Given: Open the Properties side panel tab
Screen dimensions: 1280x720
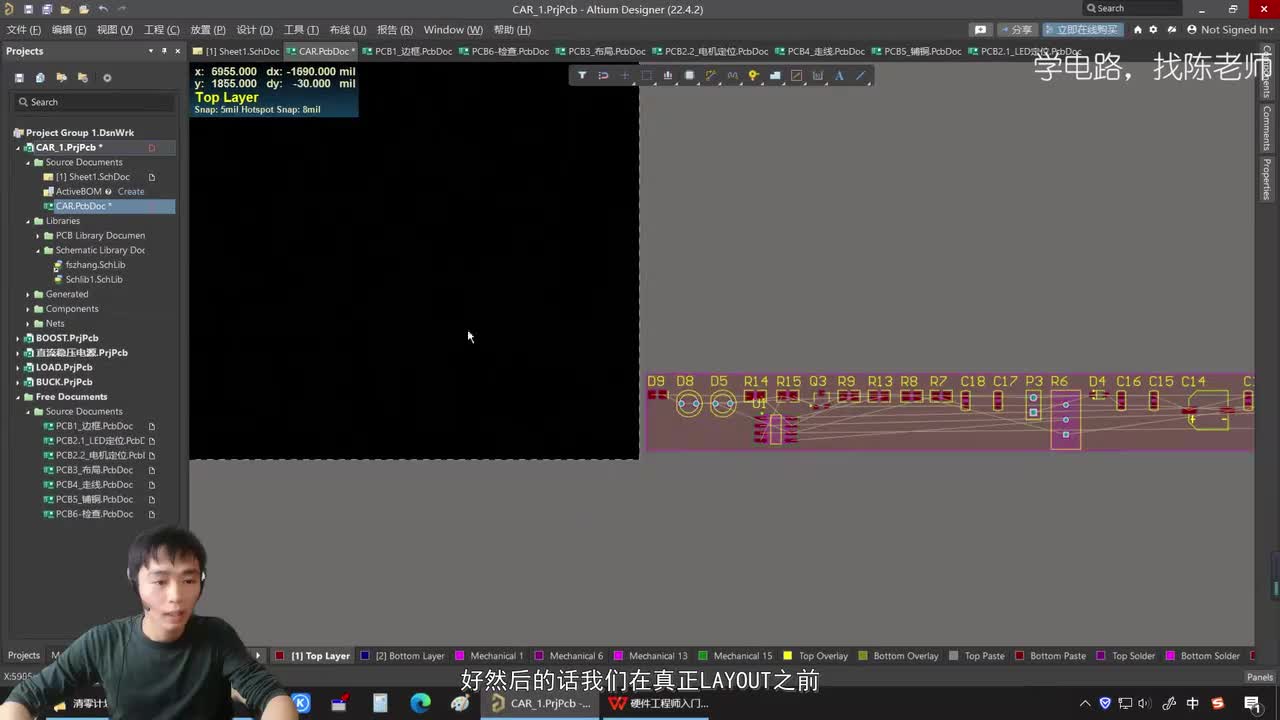Looking at the screenshot, I should (x=1267, y=179).
